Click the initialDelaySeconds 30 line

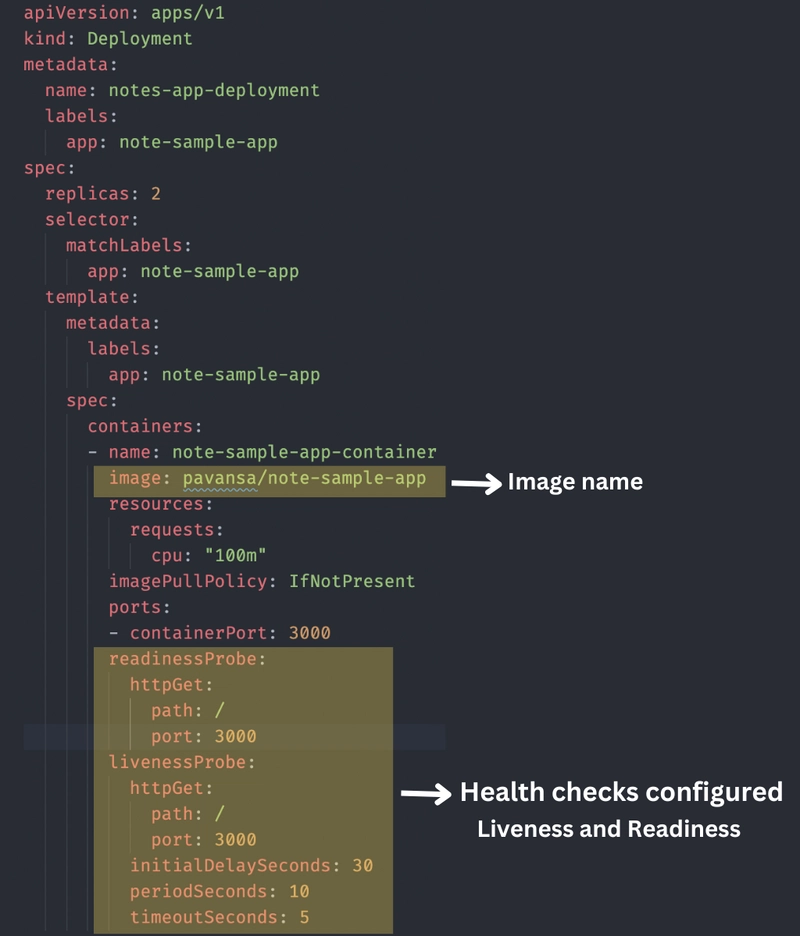251,865
